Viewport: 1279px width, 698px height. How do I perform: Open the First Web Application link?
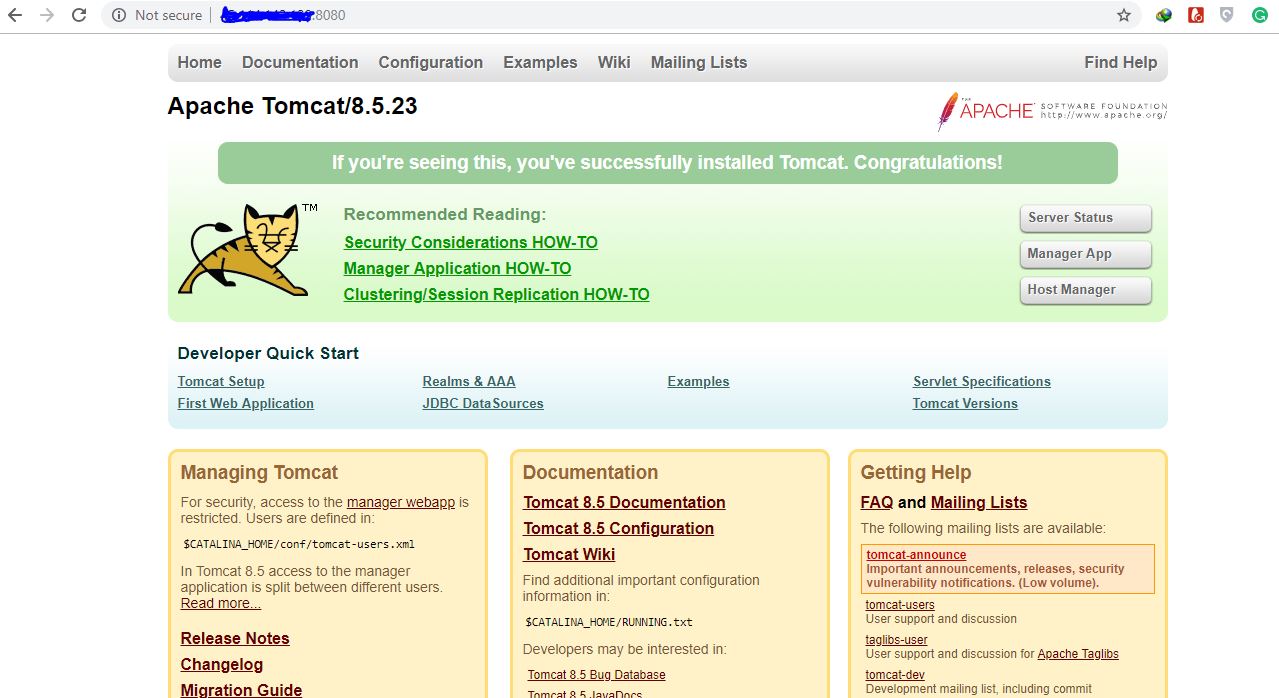(246, 403)
